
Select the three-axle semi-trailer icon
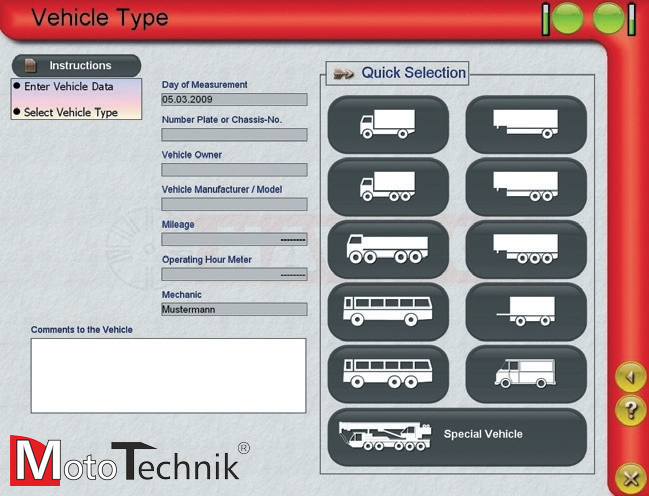tap(526, 249)
